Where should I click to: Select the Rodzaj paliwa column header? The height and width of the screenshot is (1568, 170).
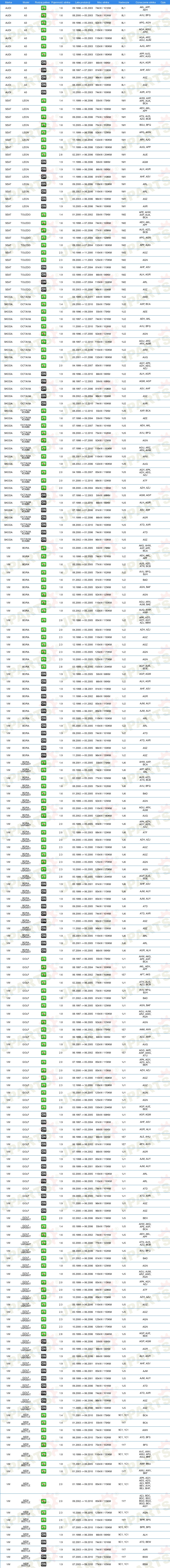(x=43, y=2)
